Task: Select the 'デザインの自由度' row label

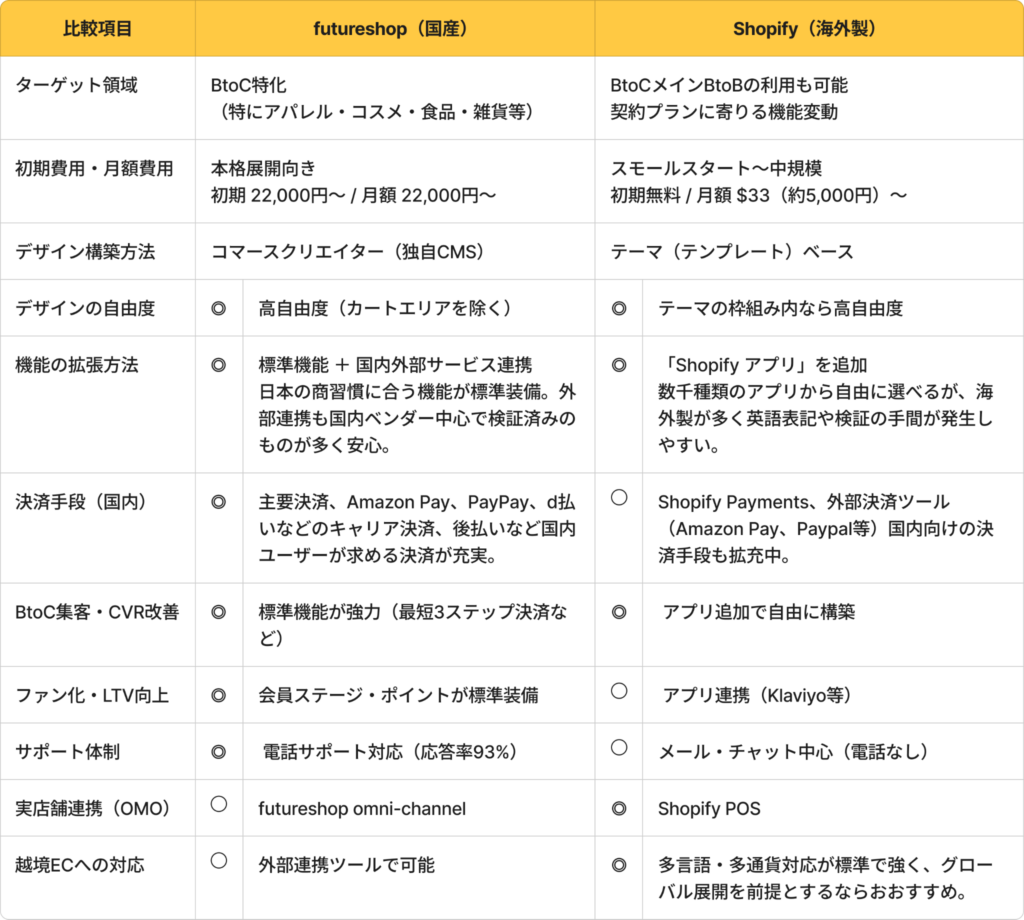Action: tap(85, 308)
